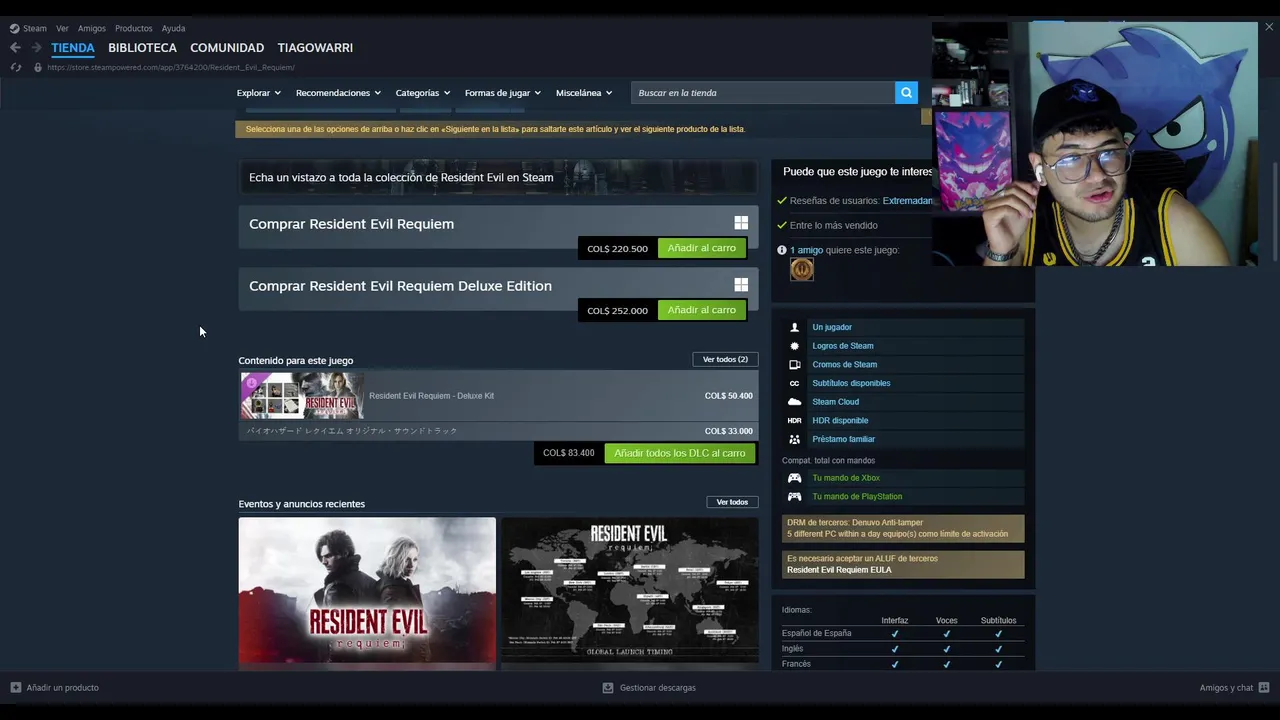Click the page URL address bar
The width and height of the screenshot is (1280, 720).
click(x=170, y=67)
